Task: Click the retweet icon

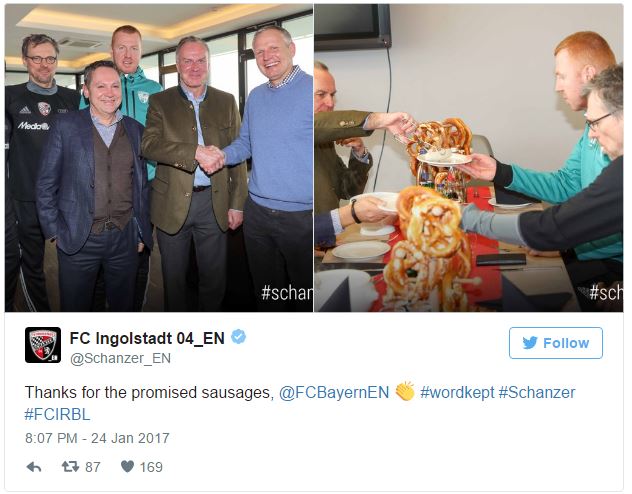Action: point(70,467)
